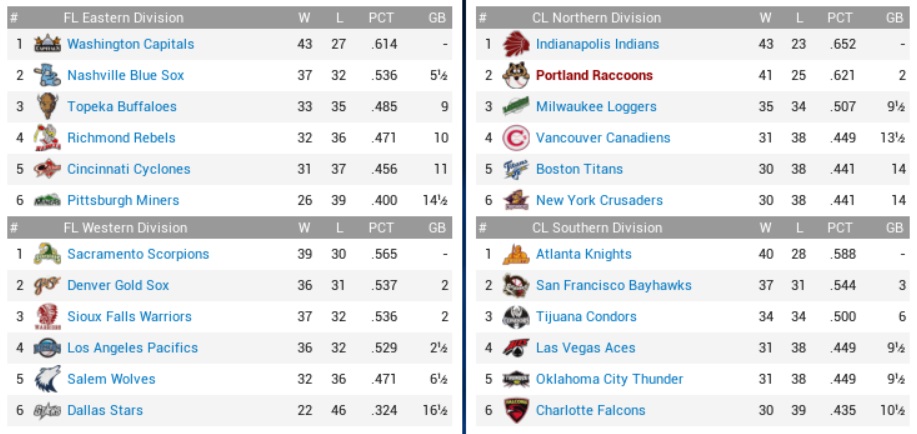Click the Washington Capitals team logo

click(x=47, y=44)
